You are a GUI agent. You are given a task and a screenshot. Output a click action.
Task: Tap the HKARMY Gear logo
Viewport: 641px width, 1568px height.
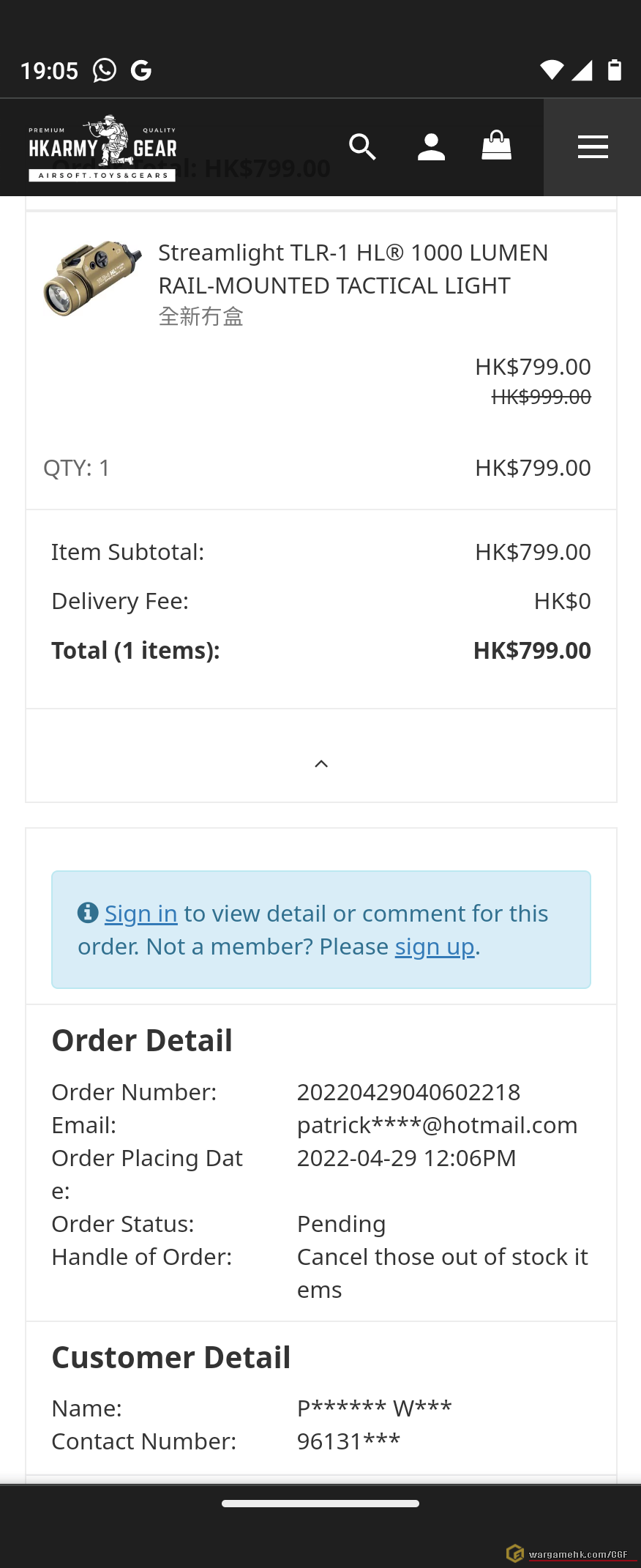click(102, 148)
